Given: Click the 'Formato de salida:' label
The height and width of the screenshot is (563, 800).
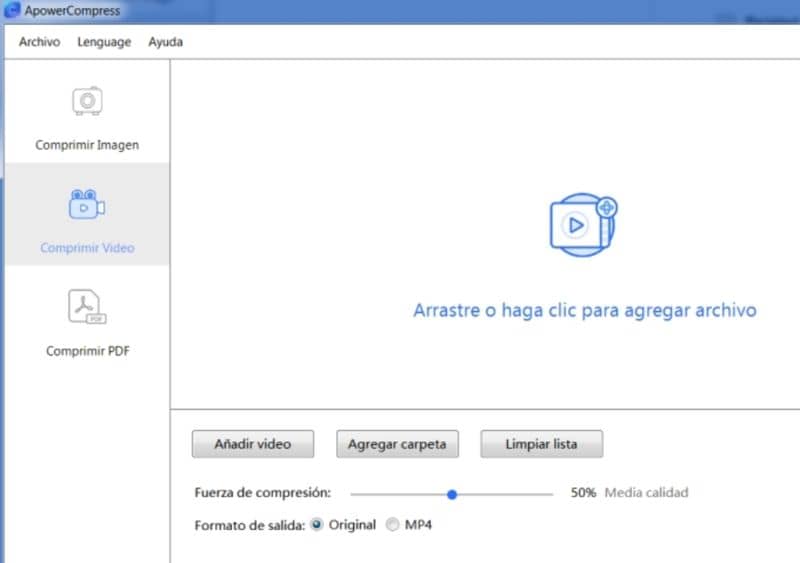Looking at the screenshot, I should tap(249, 525).
